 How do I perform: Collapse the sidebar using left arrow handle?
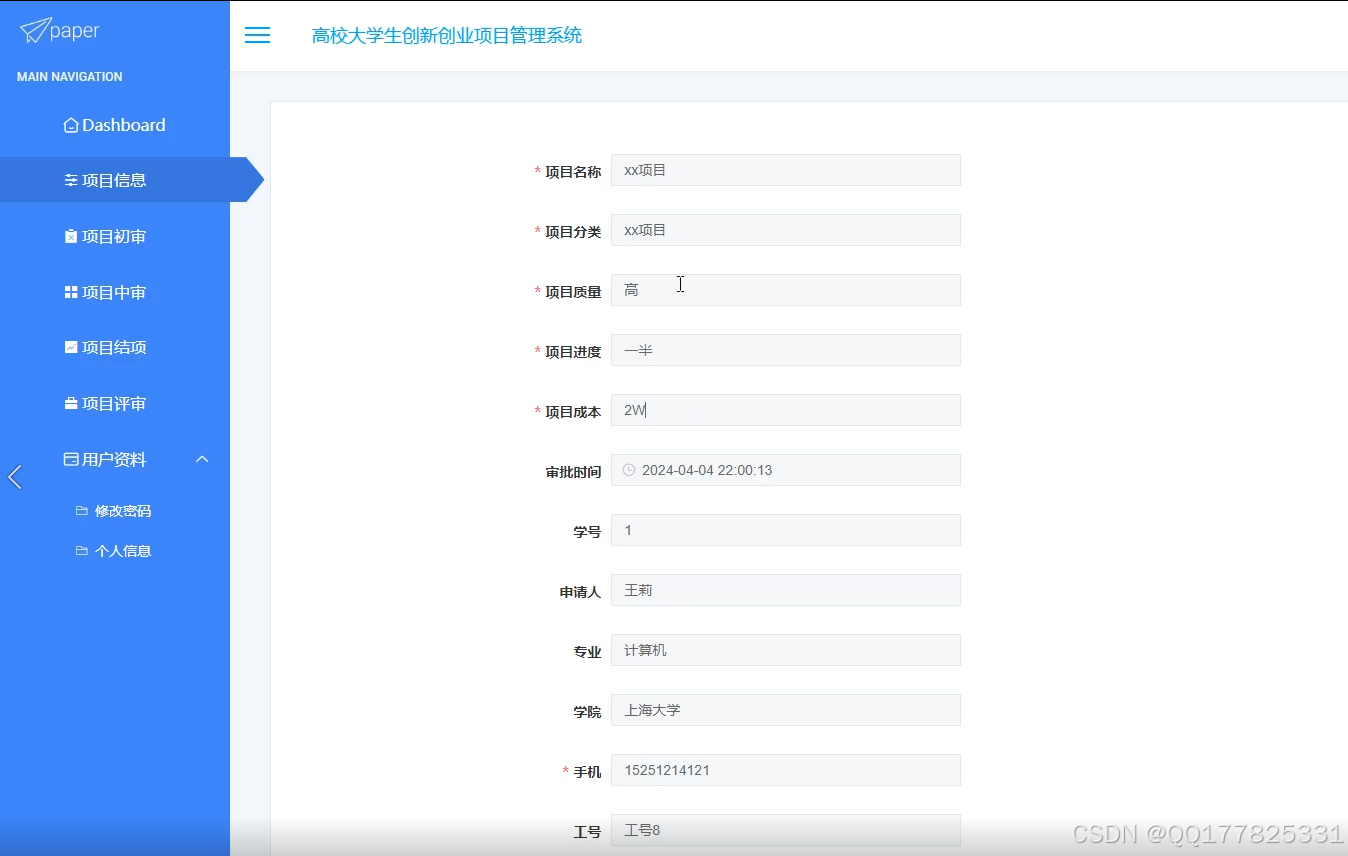[14, 477]
